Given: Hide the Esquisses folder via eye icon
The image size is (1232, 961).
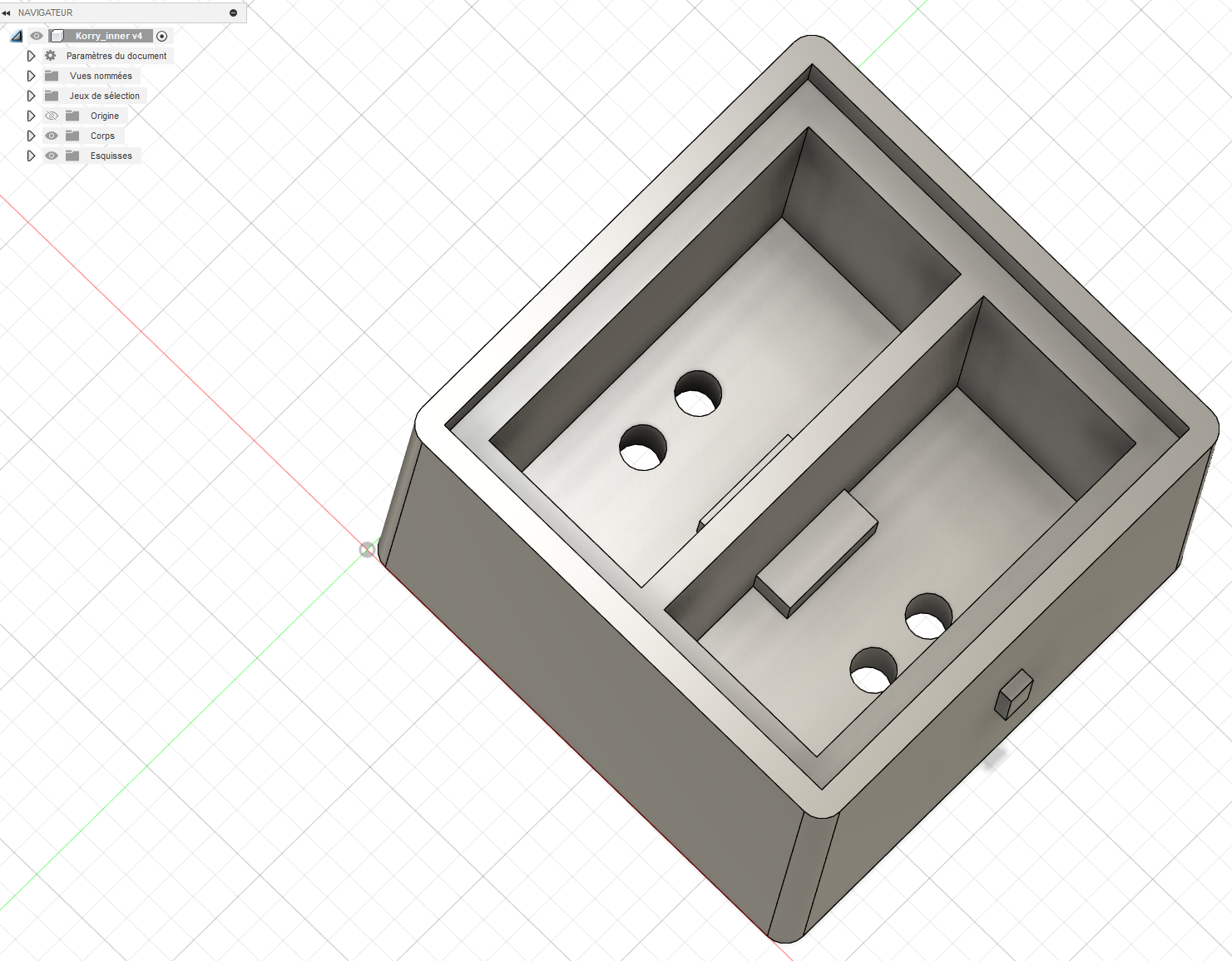Looking at the screenshot, I should click(x=52, y=156).
